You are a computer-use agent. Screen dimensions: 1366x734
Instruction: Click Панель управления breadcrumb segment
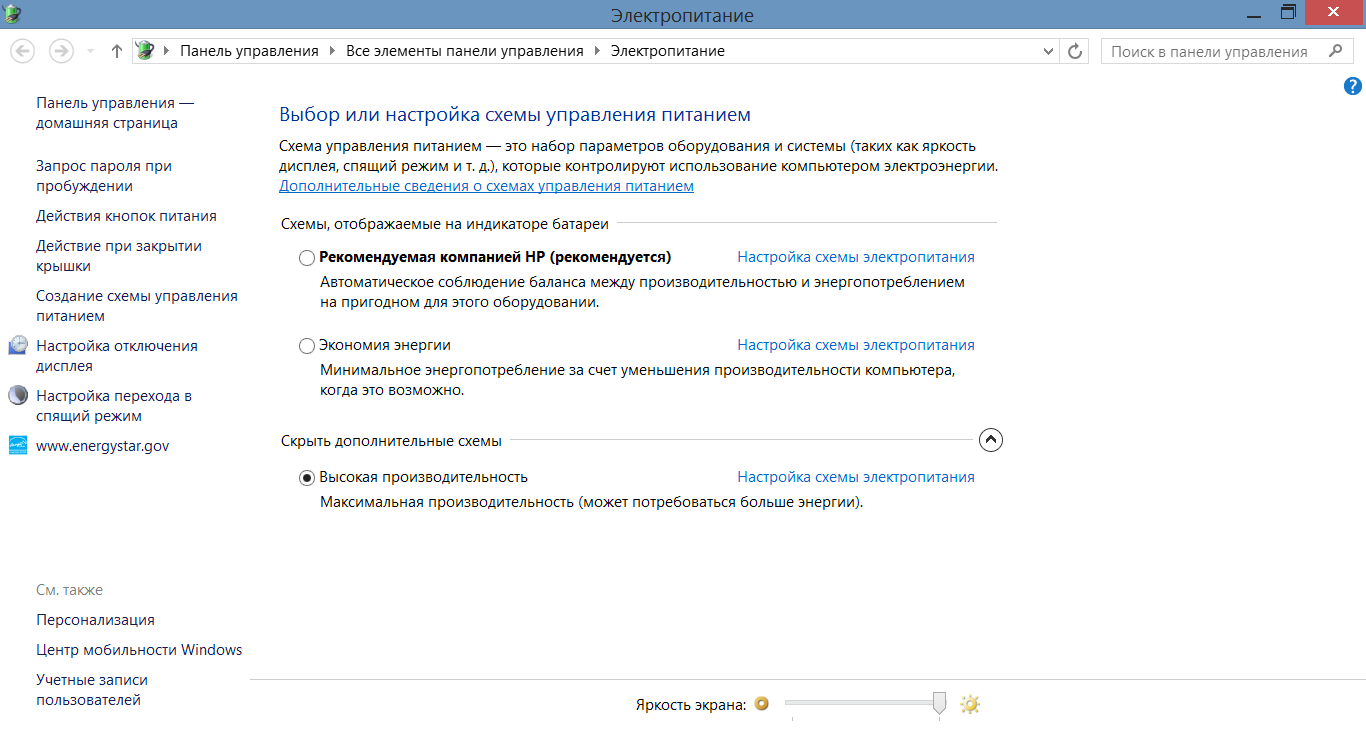click(x=249, y=51)
